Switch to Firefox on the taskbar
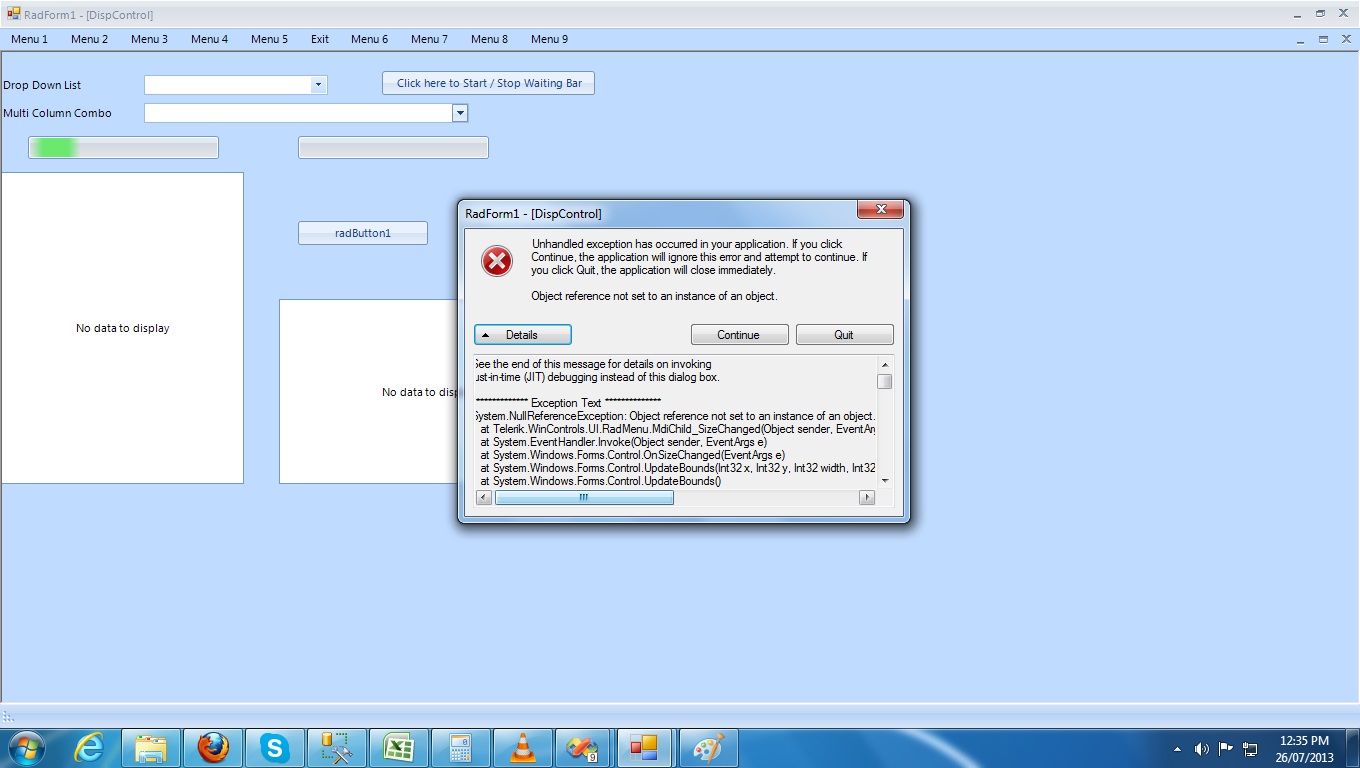Viewport: 1360px width, 768px height. click(212, 748)
